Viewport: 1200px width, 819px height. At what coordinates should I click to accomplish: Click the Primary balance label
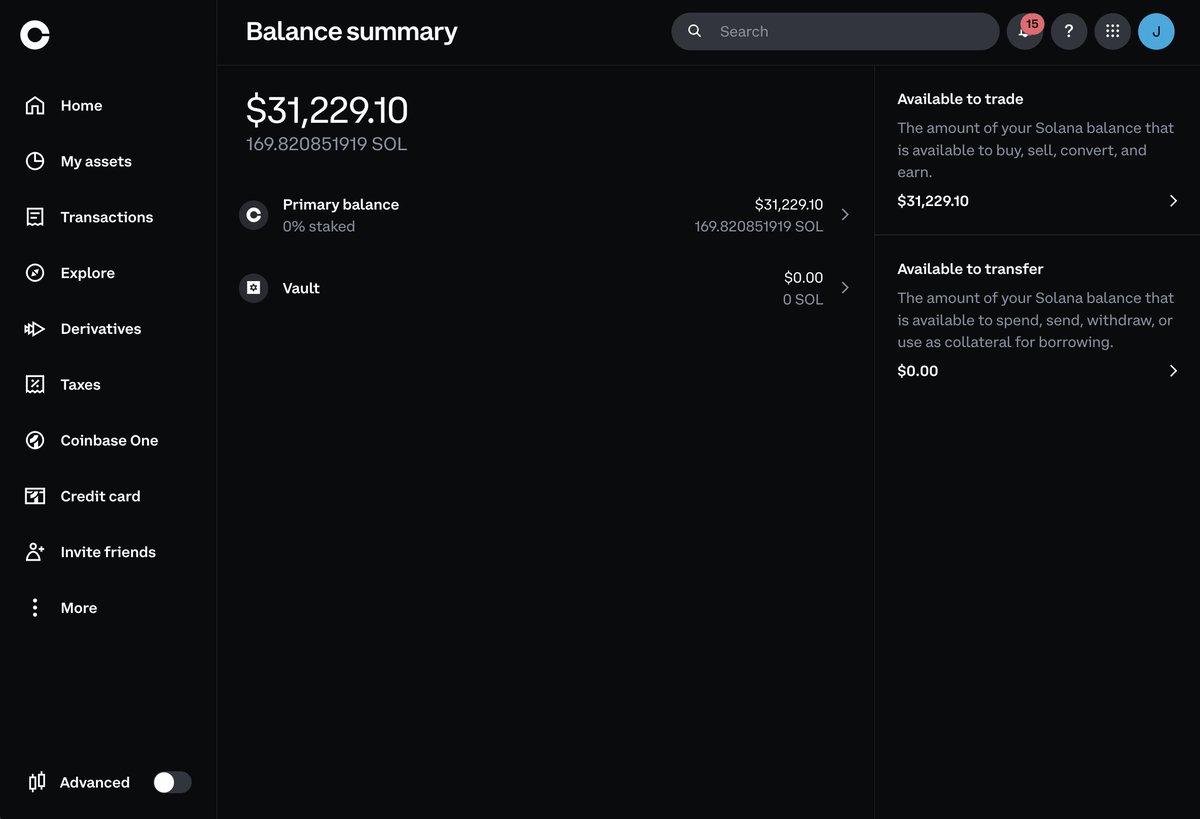point(341,204)
